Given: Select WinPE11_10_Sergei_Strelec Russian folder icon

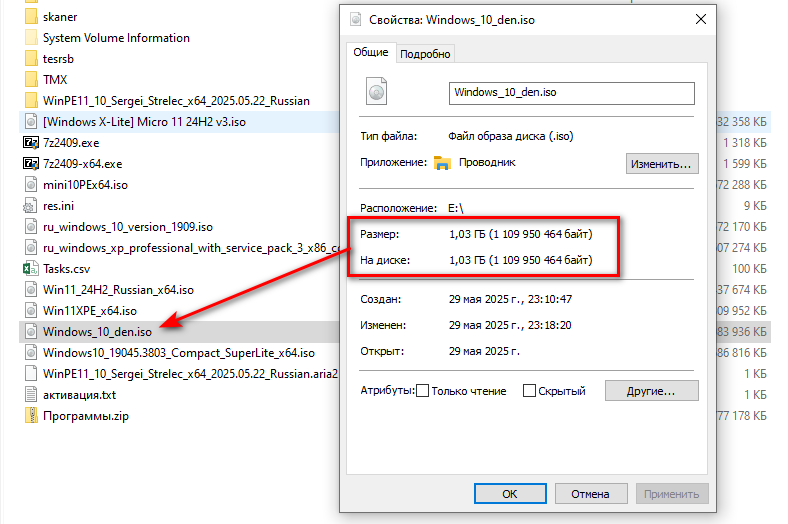Looking at the screenshot, I should [x=31, y=100].
